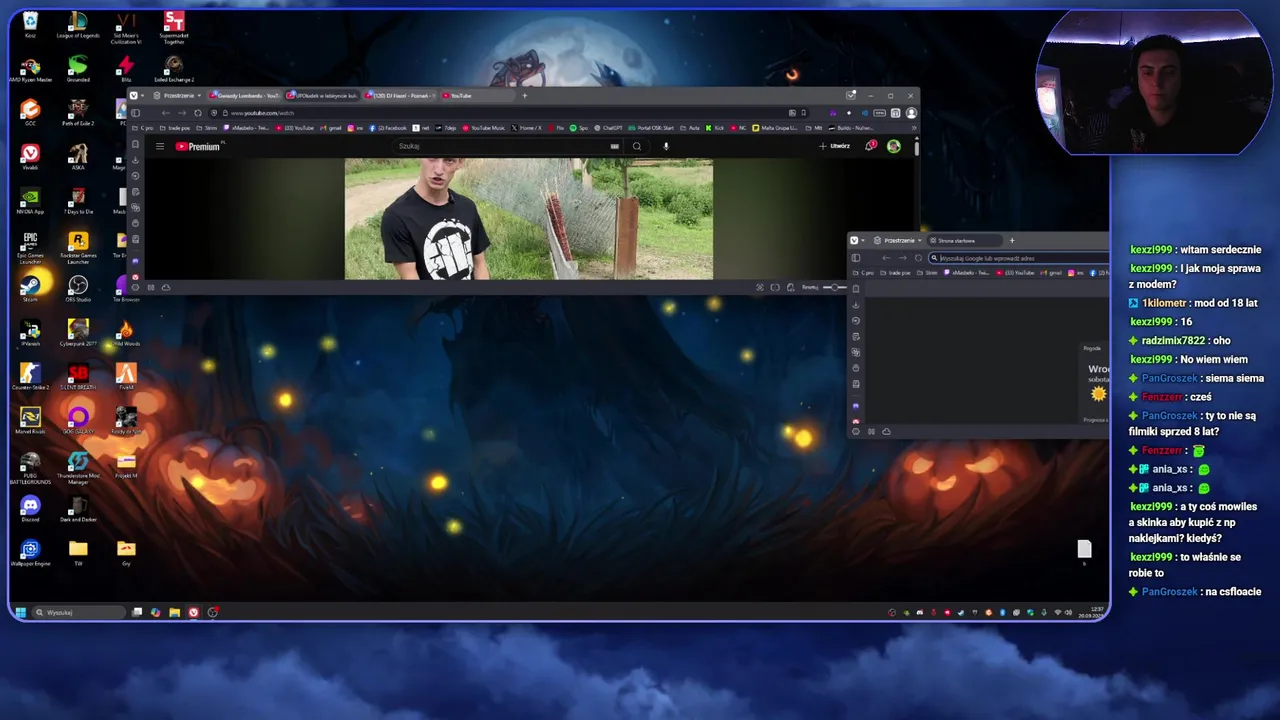
Task: Open OBS Studio desktop shortcut
Action: [78, 289]
